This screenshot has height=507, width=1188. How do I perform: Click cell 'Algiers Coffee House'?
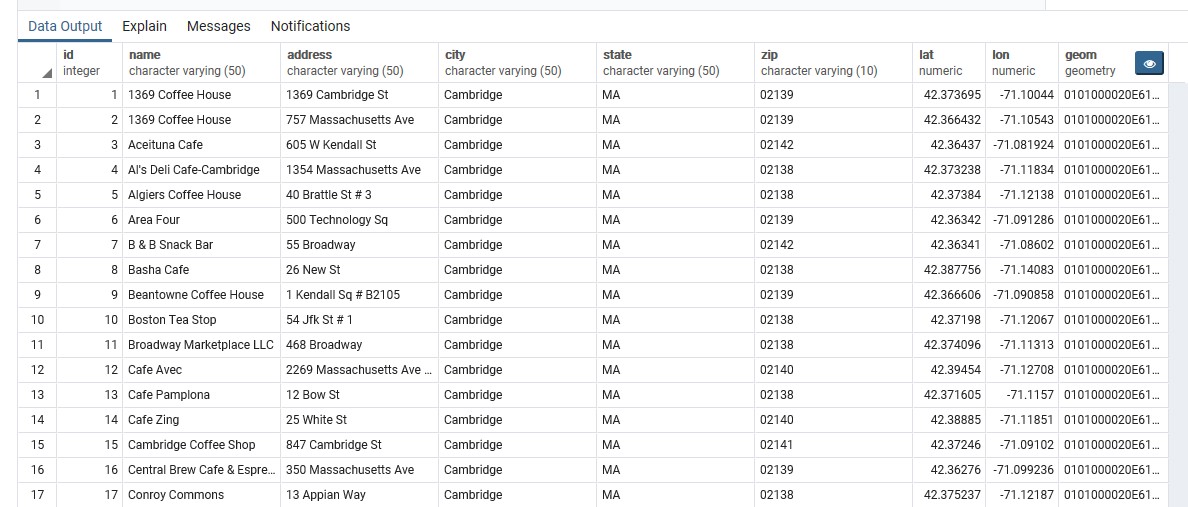pos(201,195)
